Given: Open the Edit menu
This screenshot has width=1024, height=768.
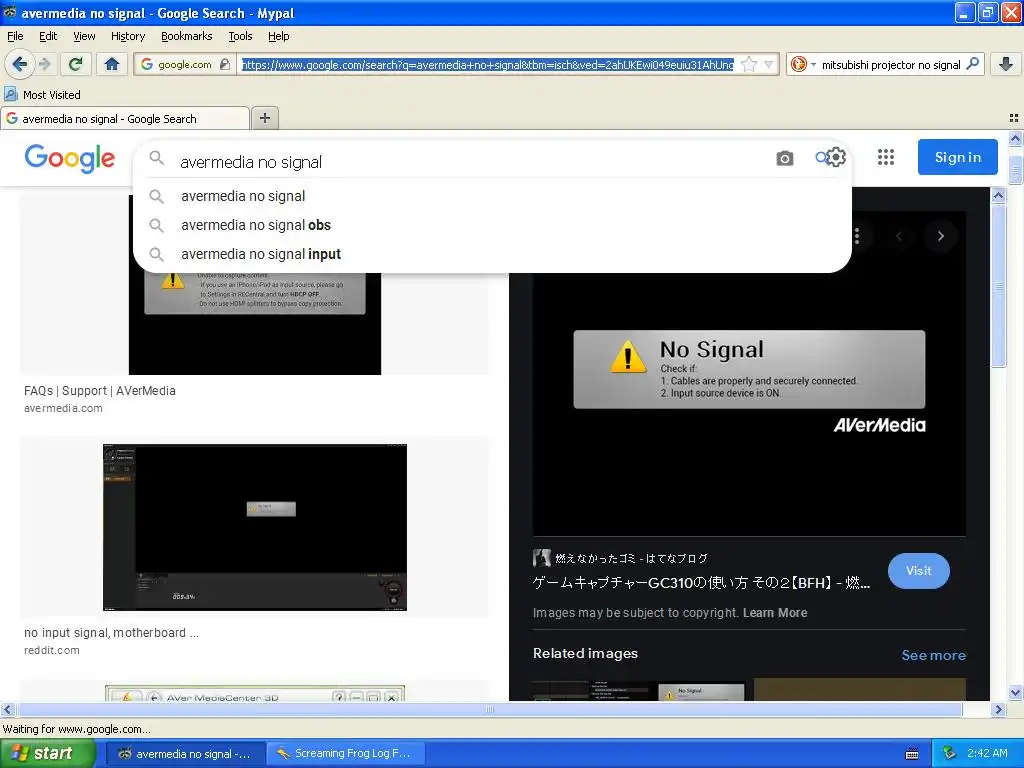Looking at the screenshot, I should (48, 36).
